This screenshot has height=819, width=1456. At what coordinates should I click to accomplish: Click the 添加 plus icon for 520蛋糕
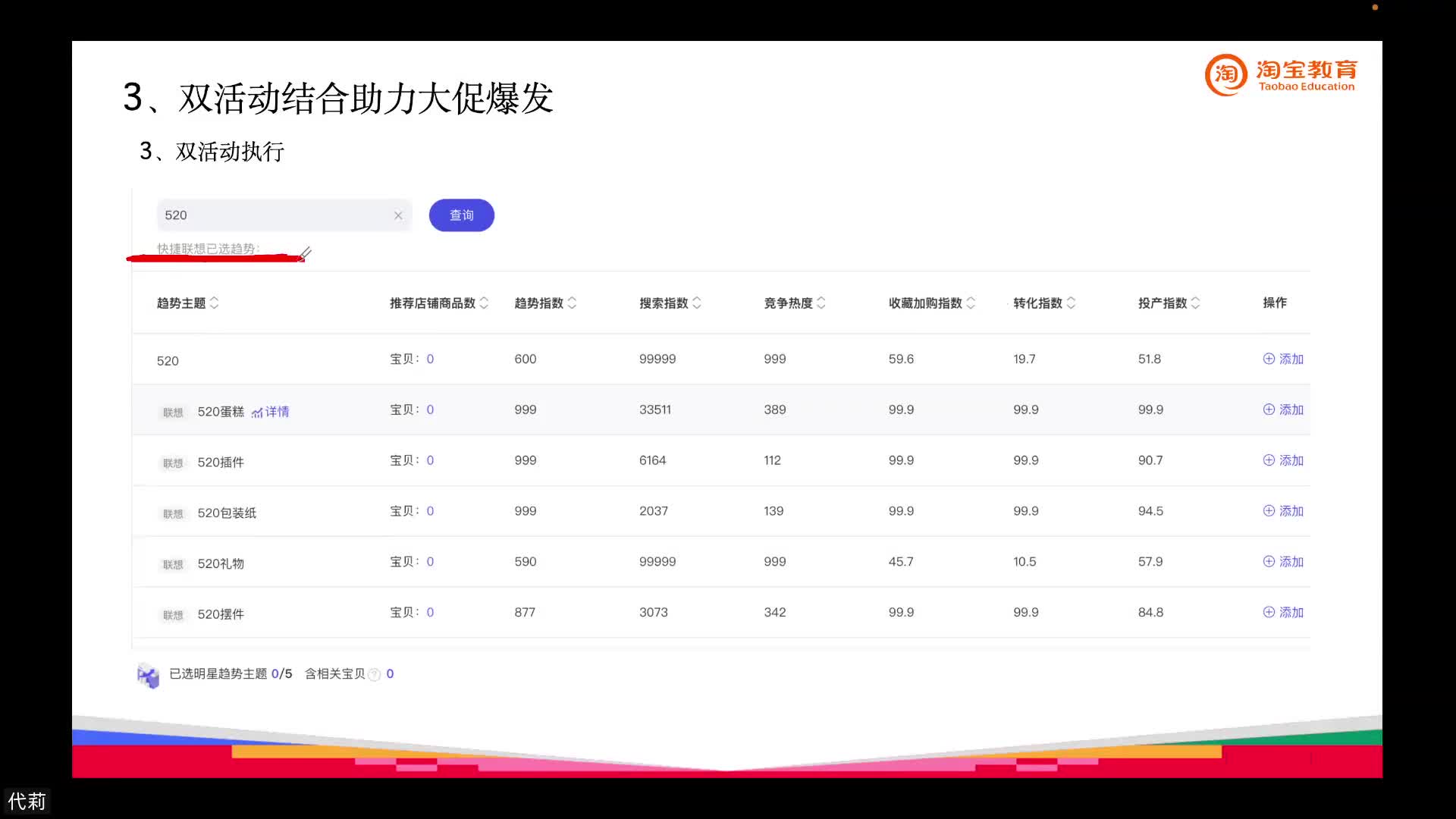[1269, 409]
